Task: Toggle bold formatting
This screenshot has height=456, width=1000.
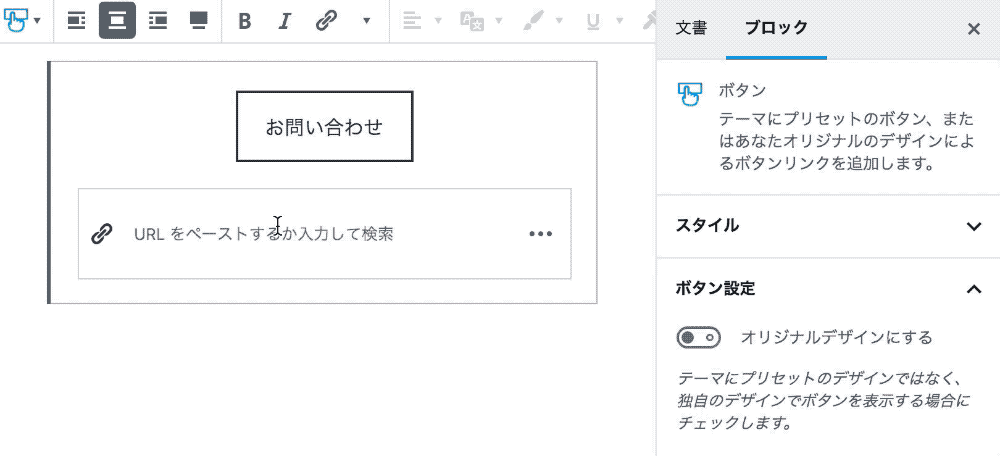Action: coord(245,21)
